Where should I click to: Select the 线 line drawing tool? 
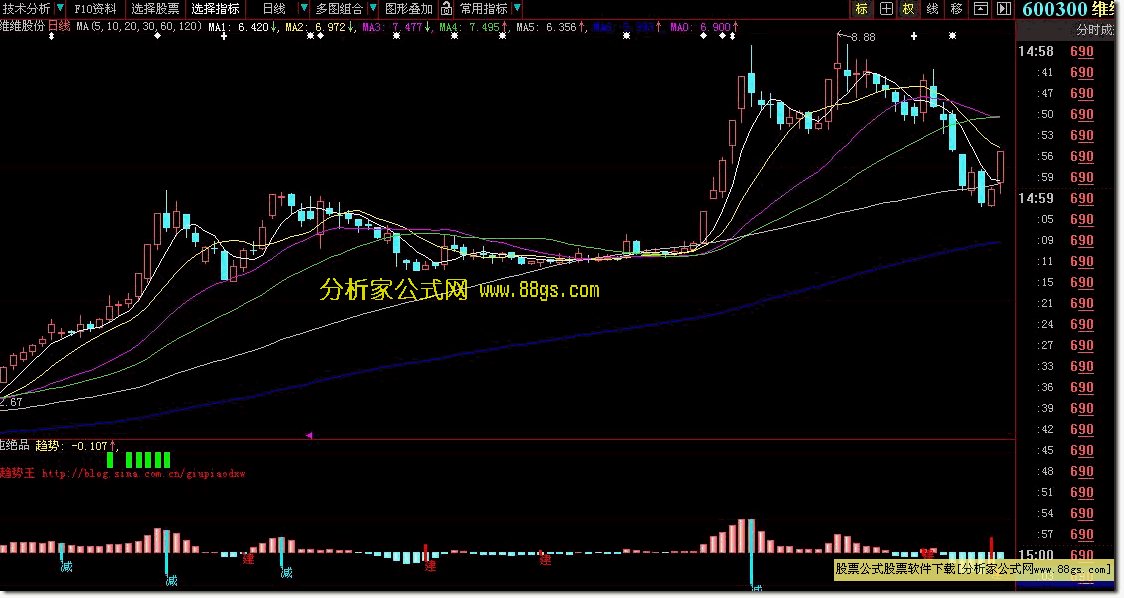(933, 9)
